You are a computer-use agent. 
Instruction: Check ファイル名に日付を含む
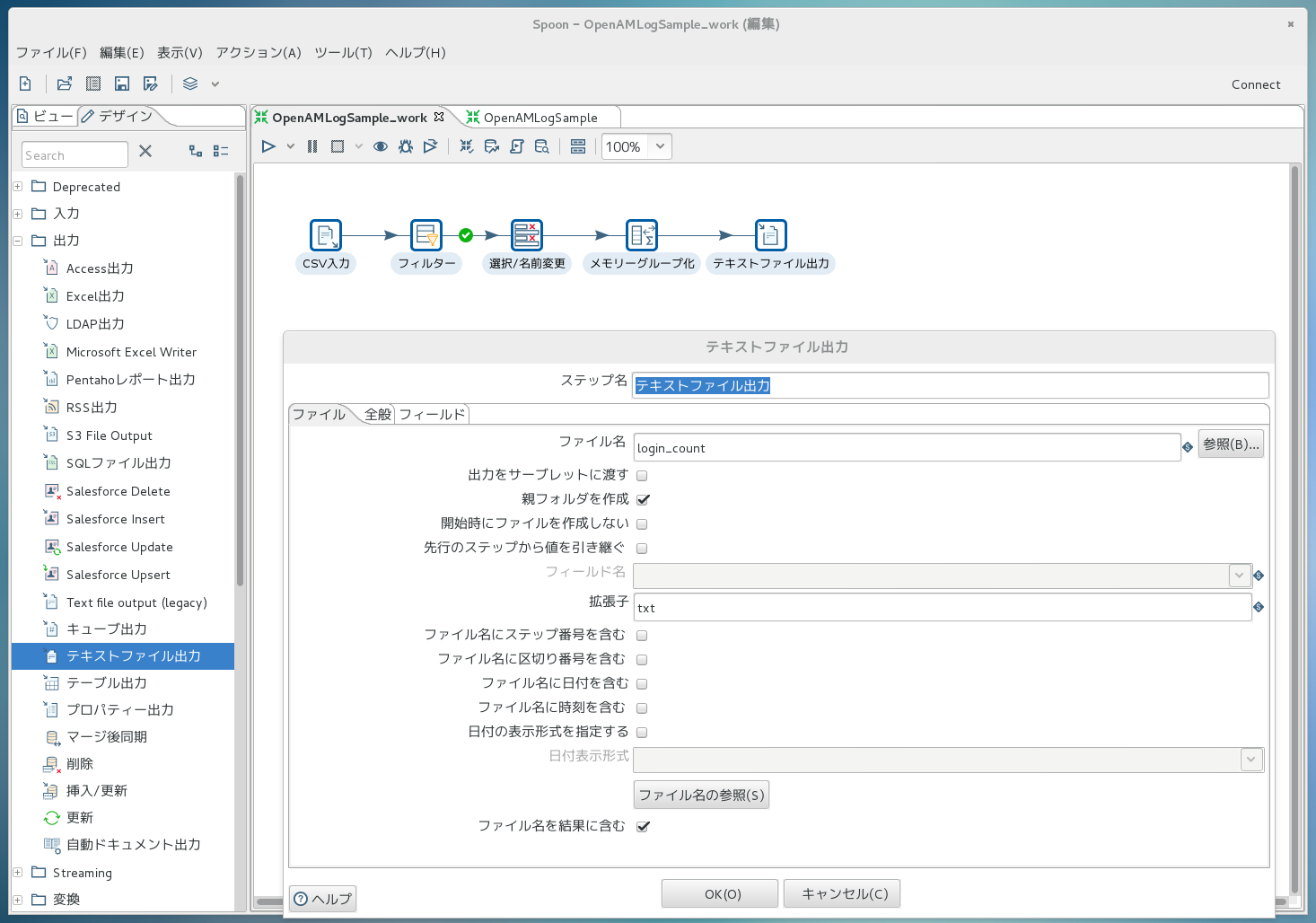(642, 684)
